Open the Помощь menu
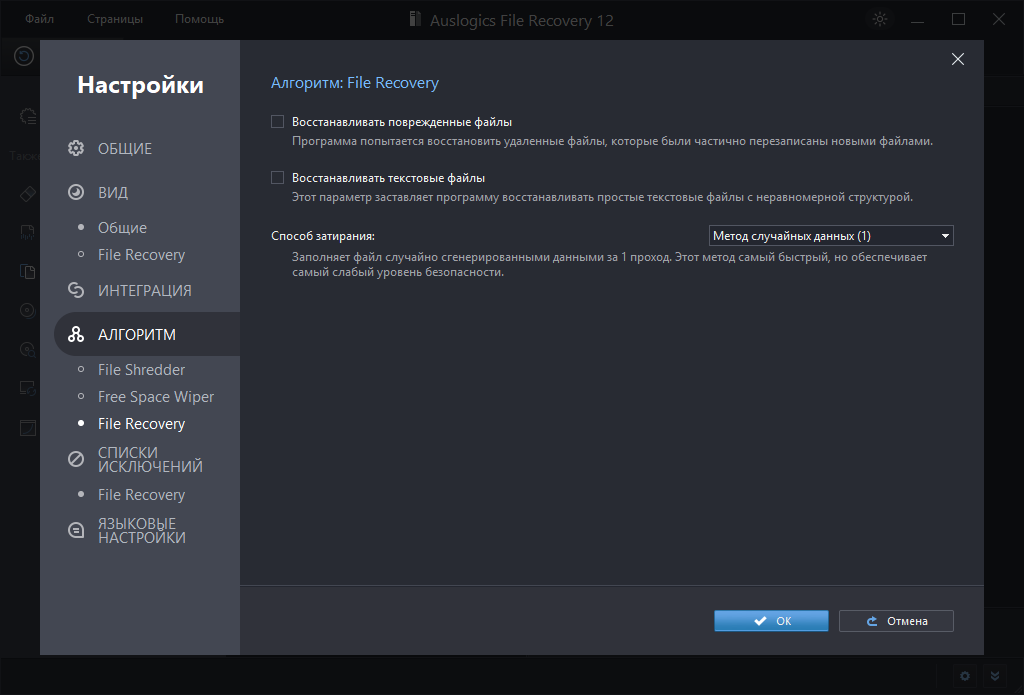Screen dimensions: 1024x695 (199, 20)
